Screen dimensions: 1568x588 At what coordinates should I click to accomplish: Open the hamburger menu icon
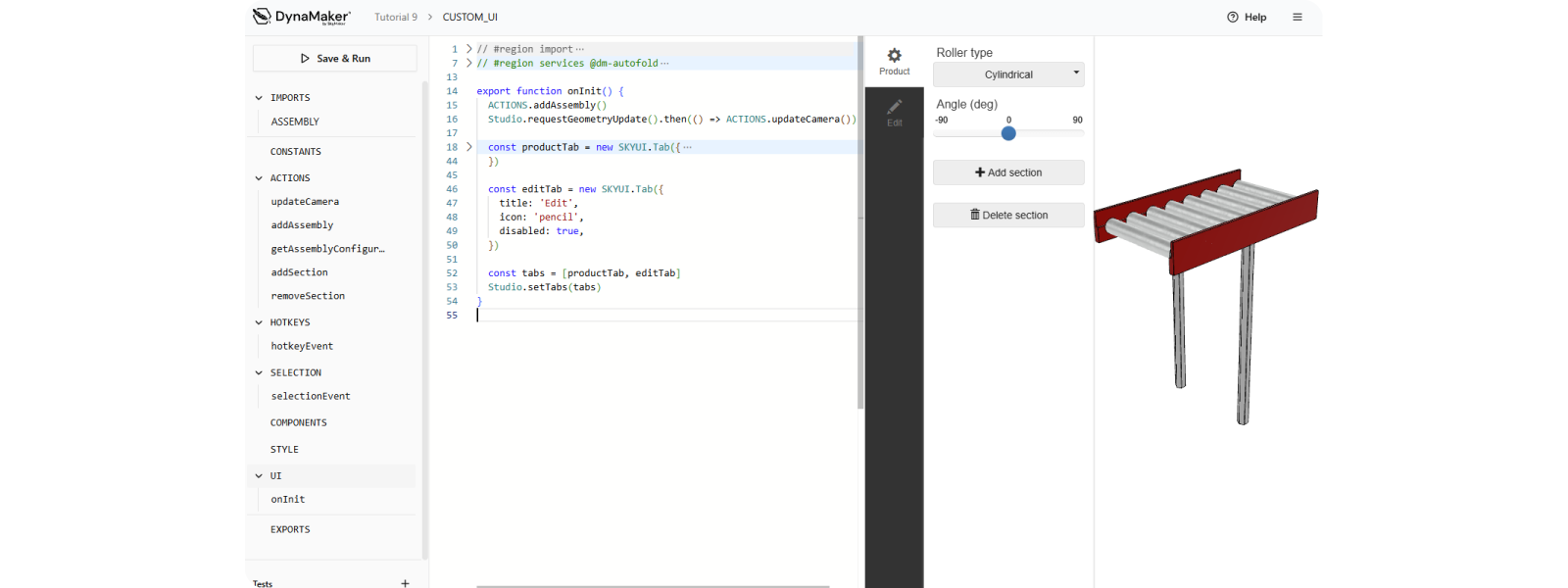coord(1298,17)
